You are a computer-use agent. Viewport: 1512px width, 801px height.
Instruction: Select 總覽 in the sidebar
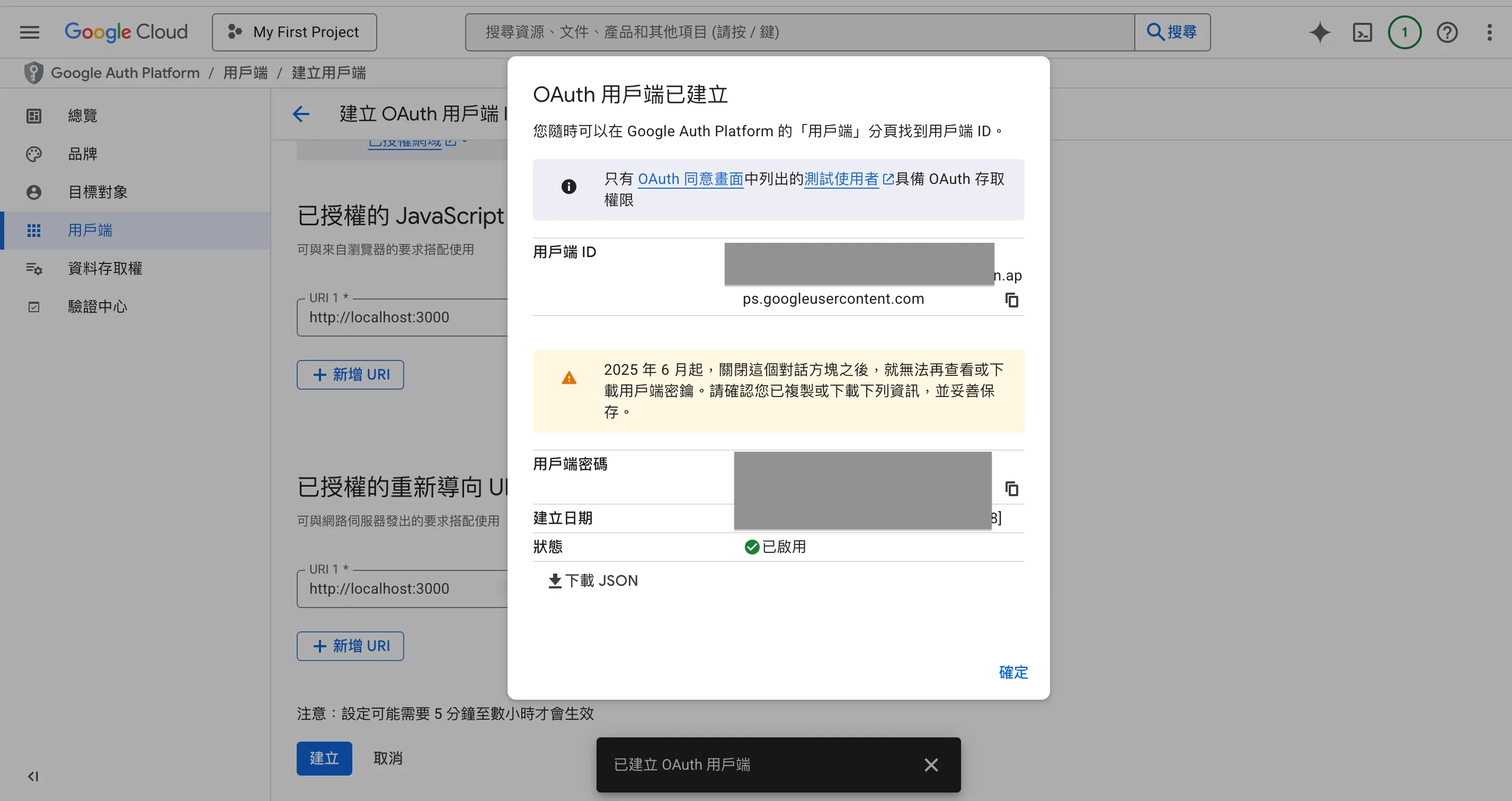click(82, 116)
